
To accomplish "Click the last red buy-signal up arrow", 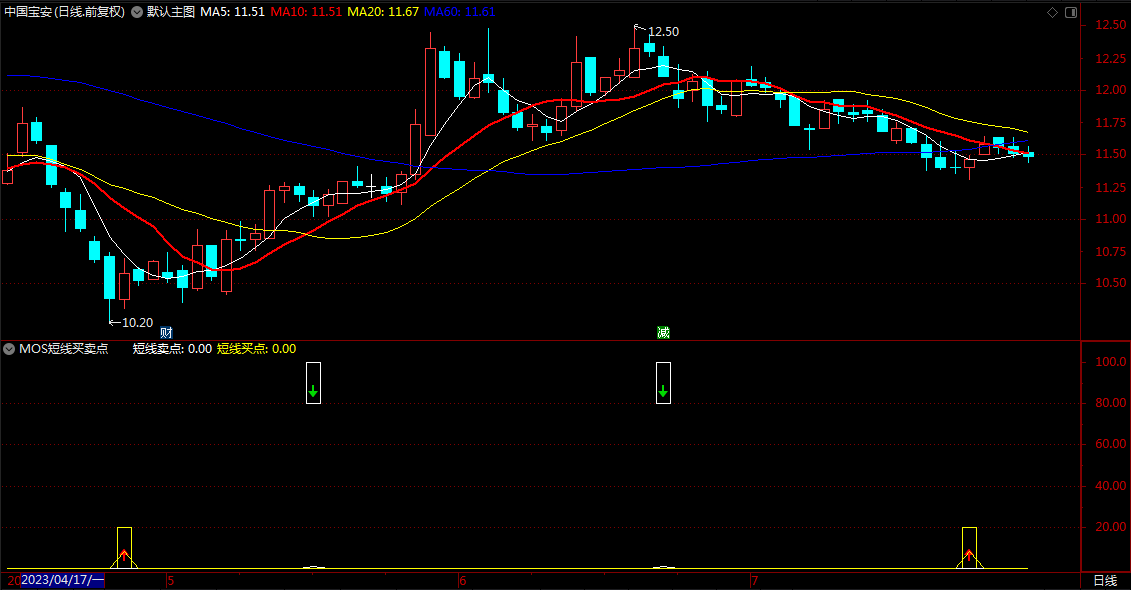I will tap(969, 555).
